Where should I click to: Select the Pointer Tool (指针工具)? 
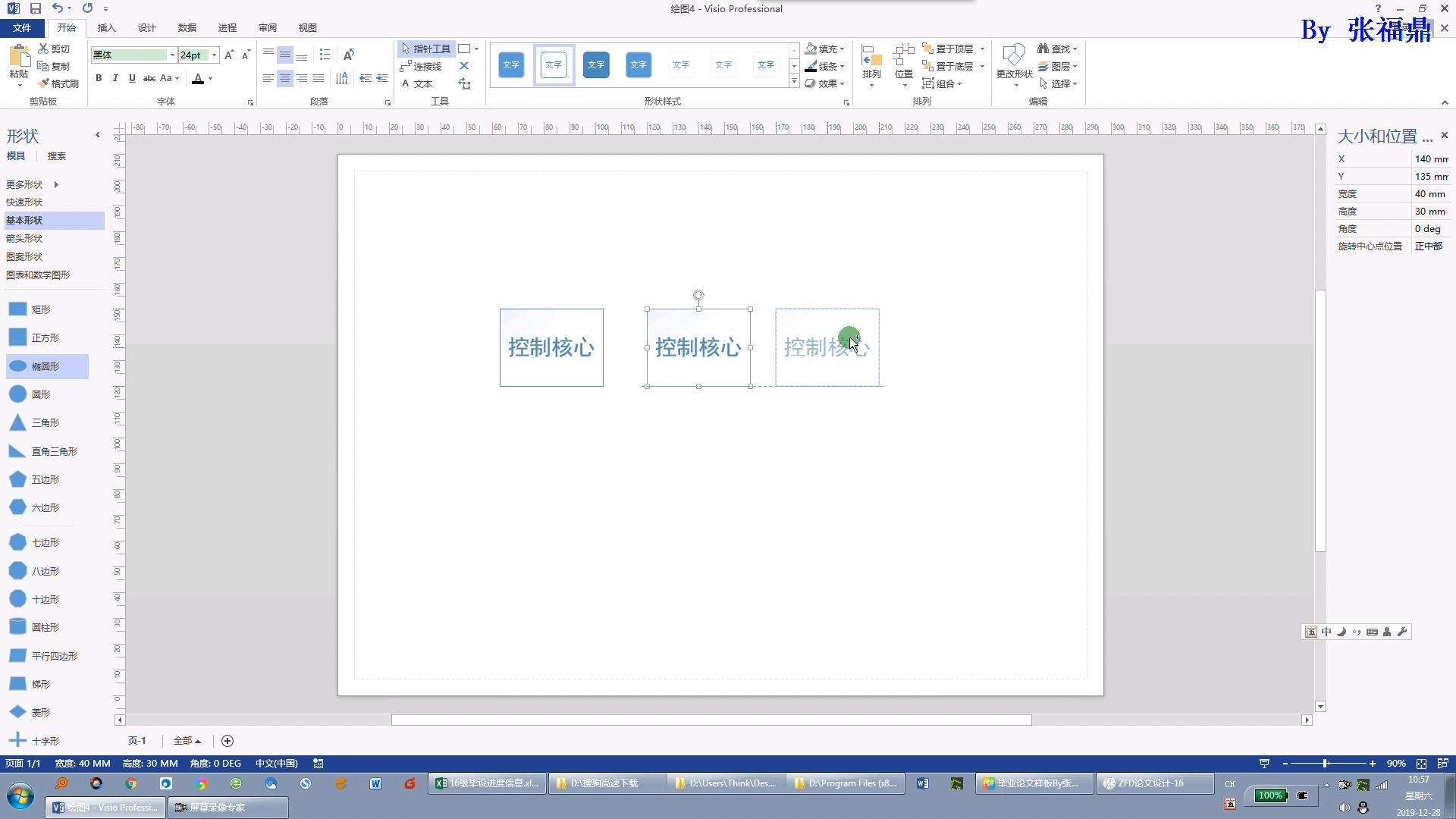click(426, 49)
